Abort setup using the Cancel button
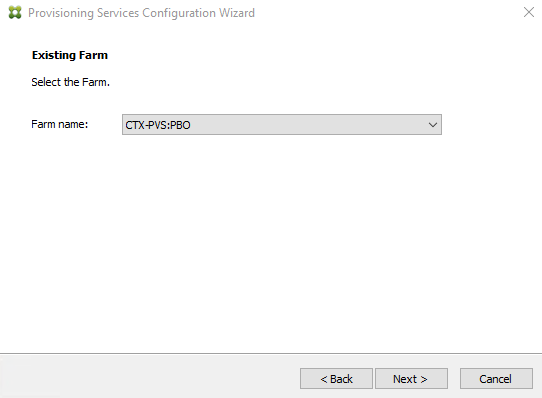 click(x=496, y=379)
